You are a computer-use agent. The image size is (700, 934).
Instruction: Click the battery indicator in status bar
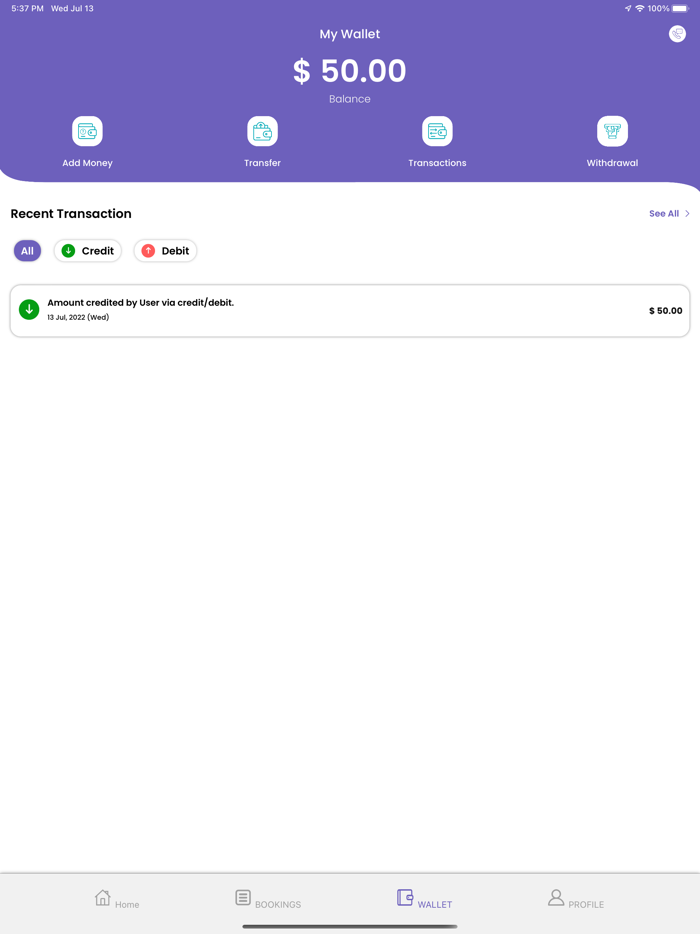680,8
